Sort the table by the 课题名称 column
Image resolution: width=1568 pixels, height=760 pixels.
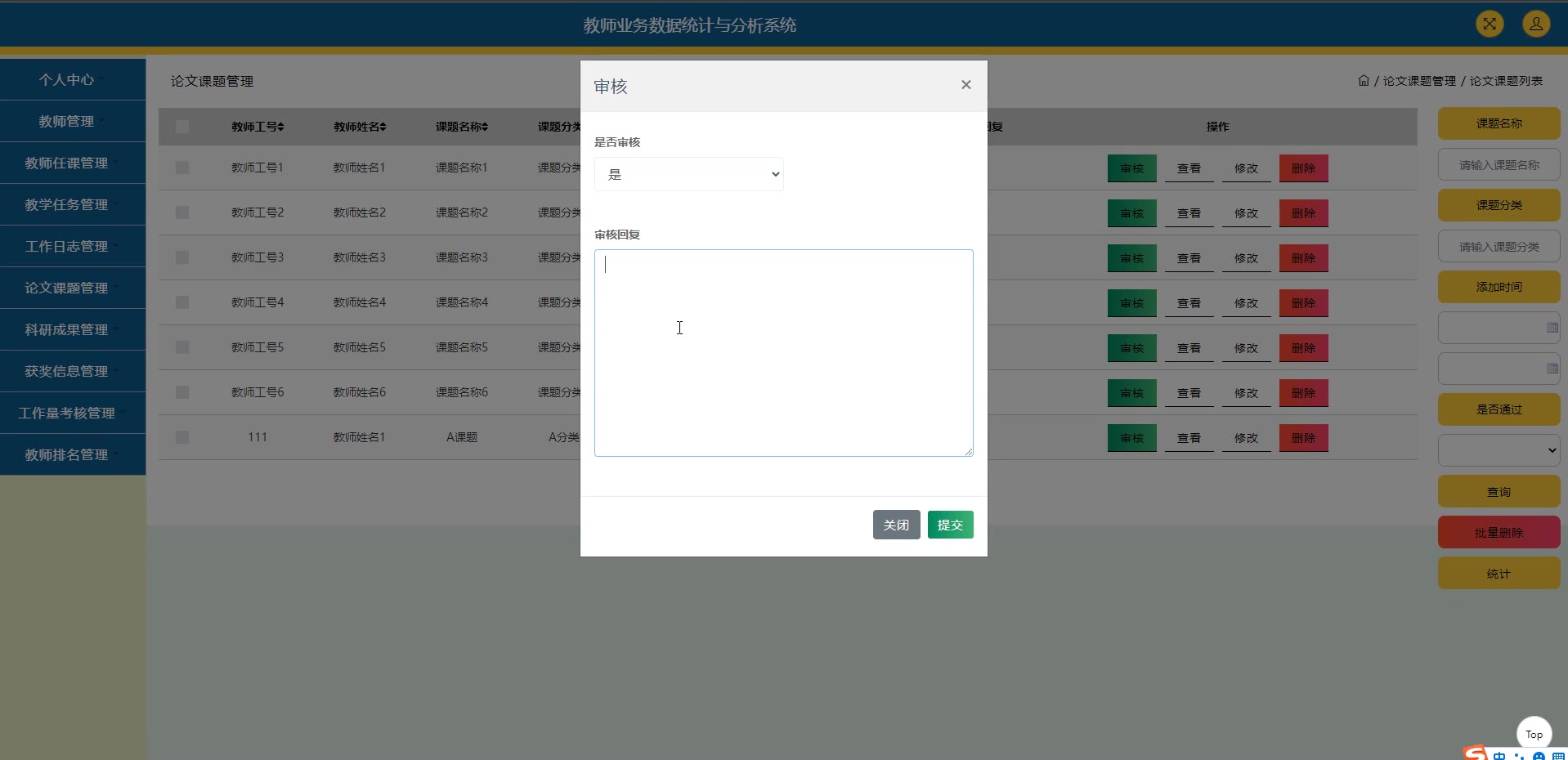tap(462, 127)
